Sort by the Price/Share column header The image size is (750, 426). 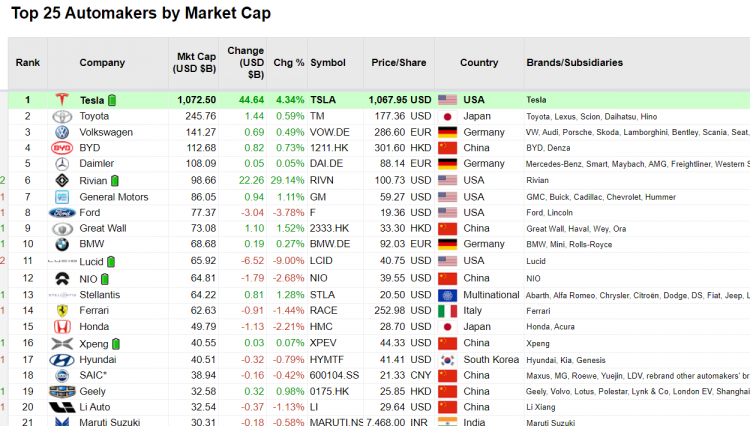click(x=398, y=63)
